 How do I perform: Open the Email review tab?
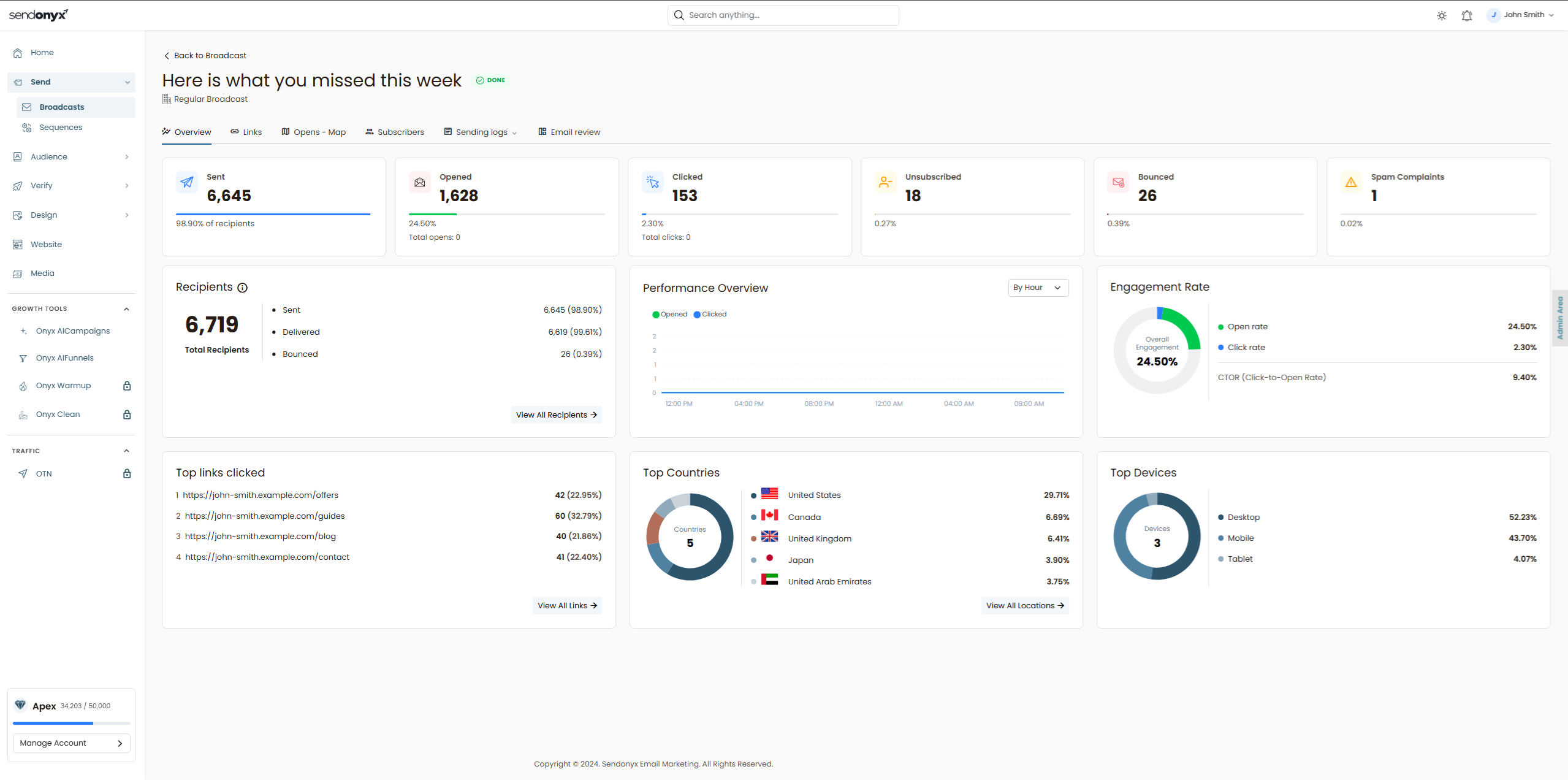569,132
